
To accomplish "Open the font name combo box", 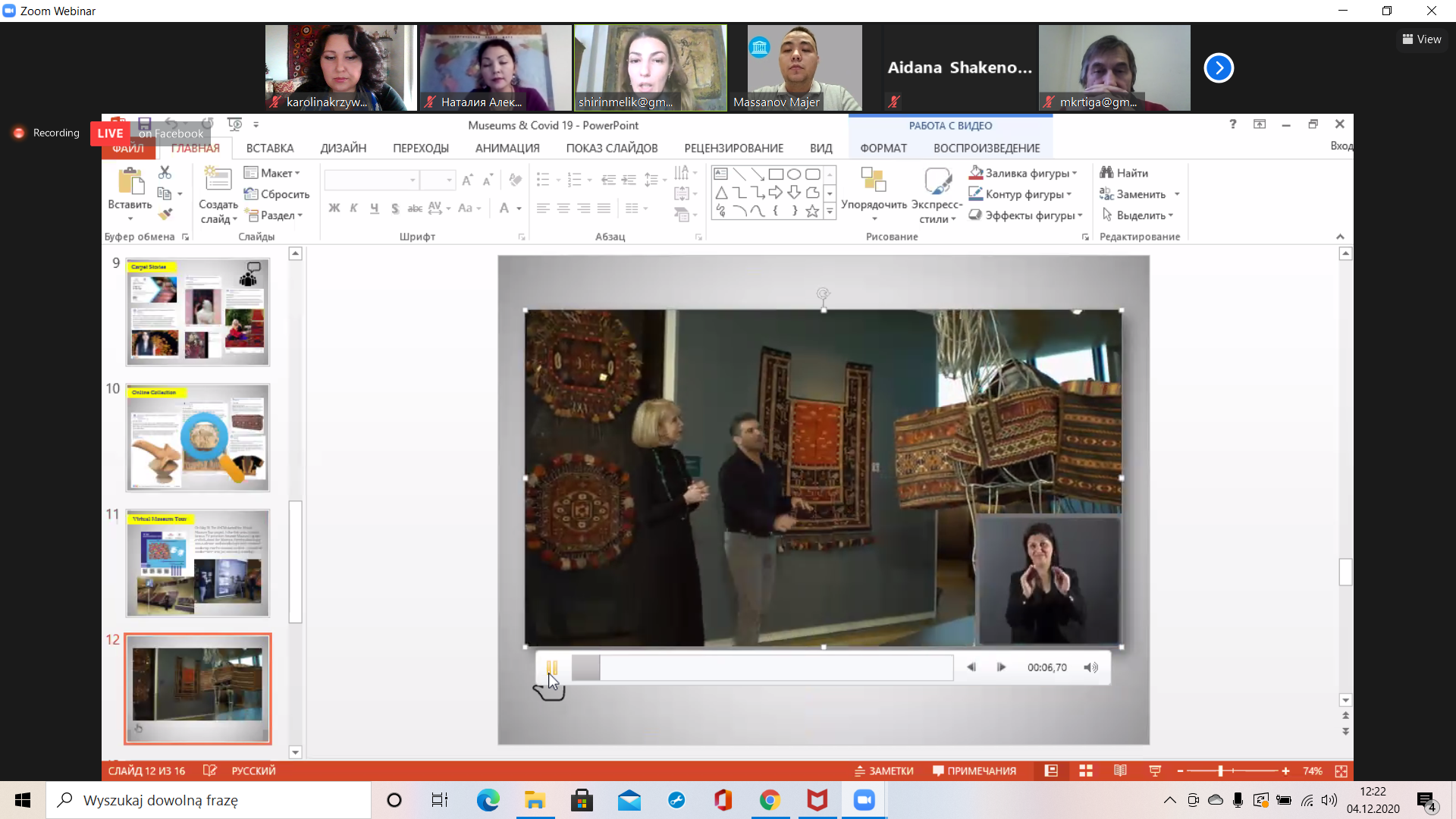I will 371,180.
